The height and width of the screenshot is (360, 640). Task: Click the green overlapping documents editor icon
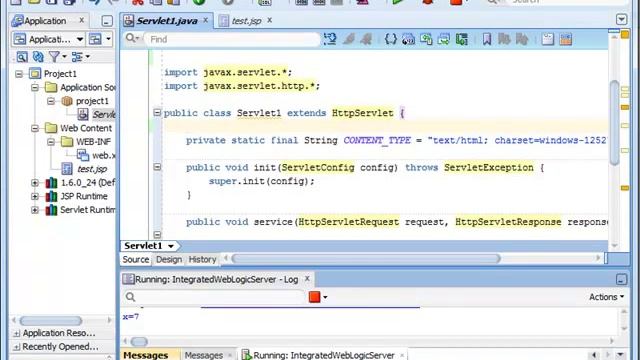[x=426, y=39]
